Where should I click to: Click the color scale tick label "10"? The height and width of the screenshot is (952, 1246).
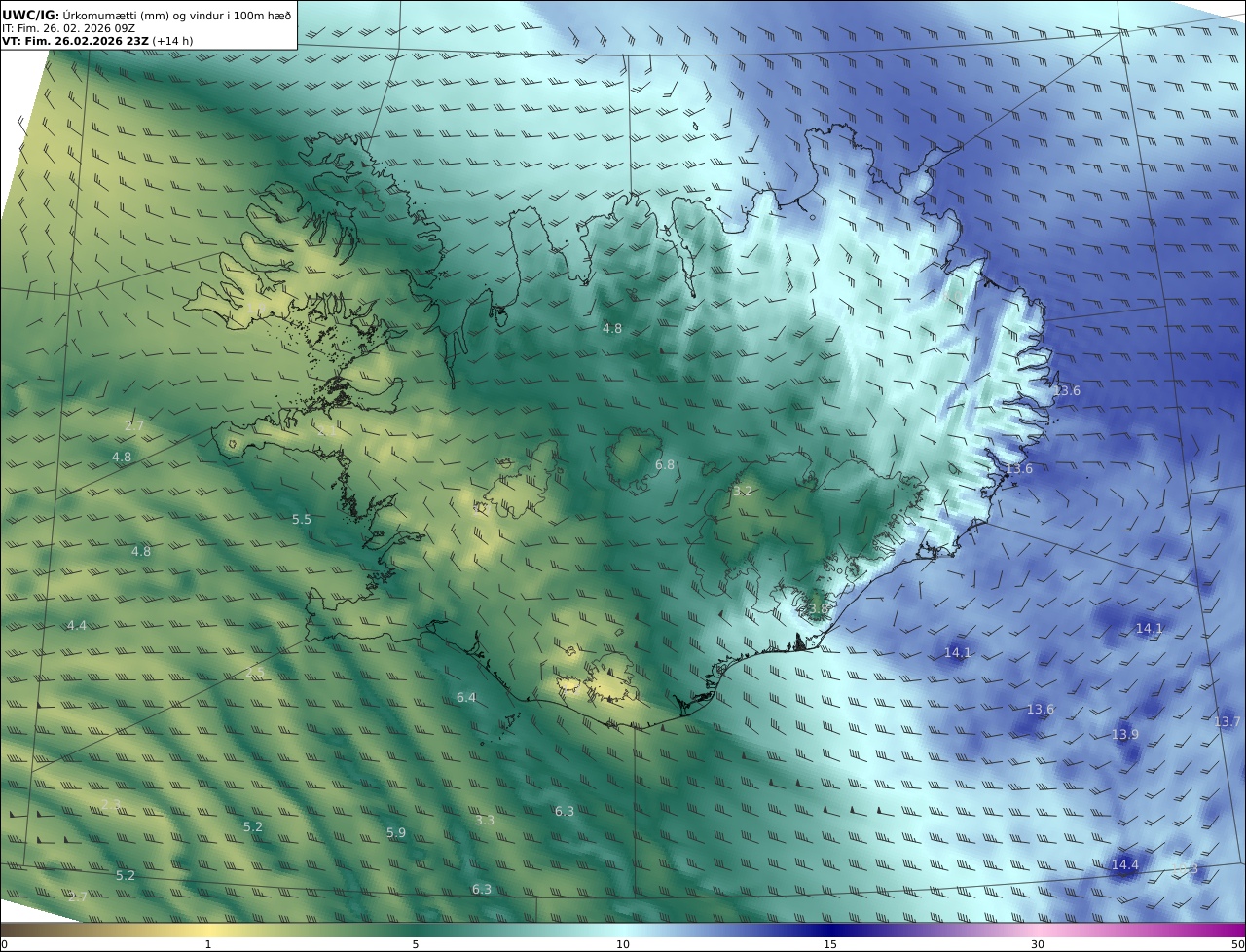click(x=623, y=944)
